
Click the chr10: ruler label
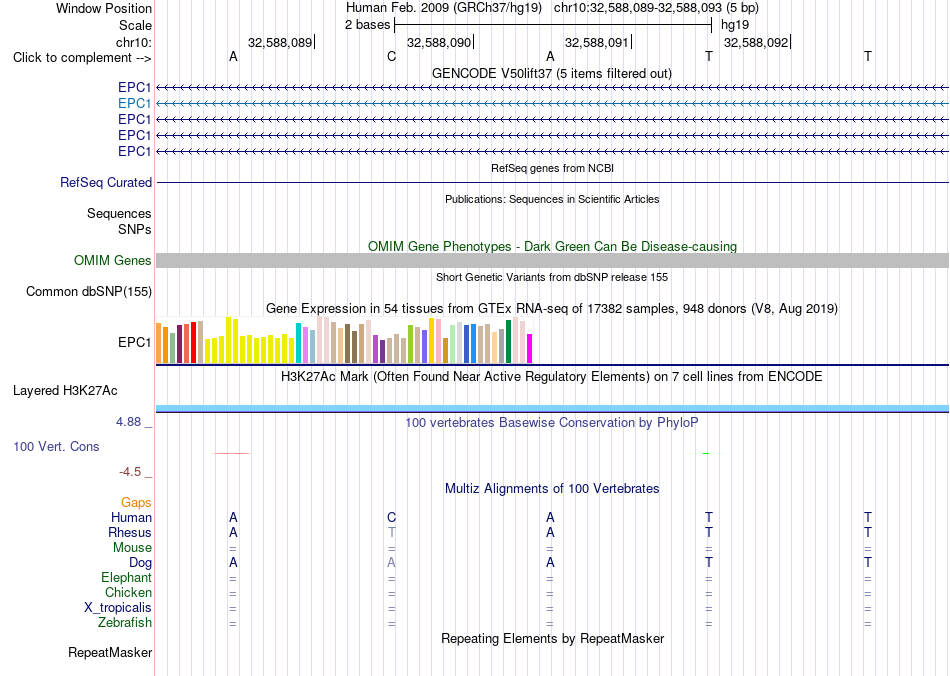tap(133, 42)
